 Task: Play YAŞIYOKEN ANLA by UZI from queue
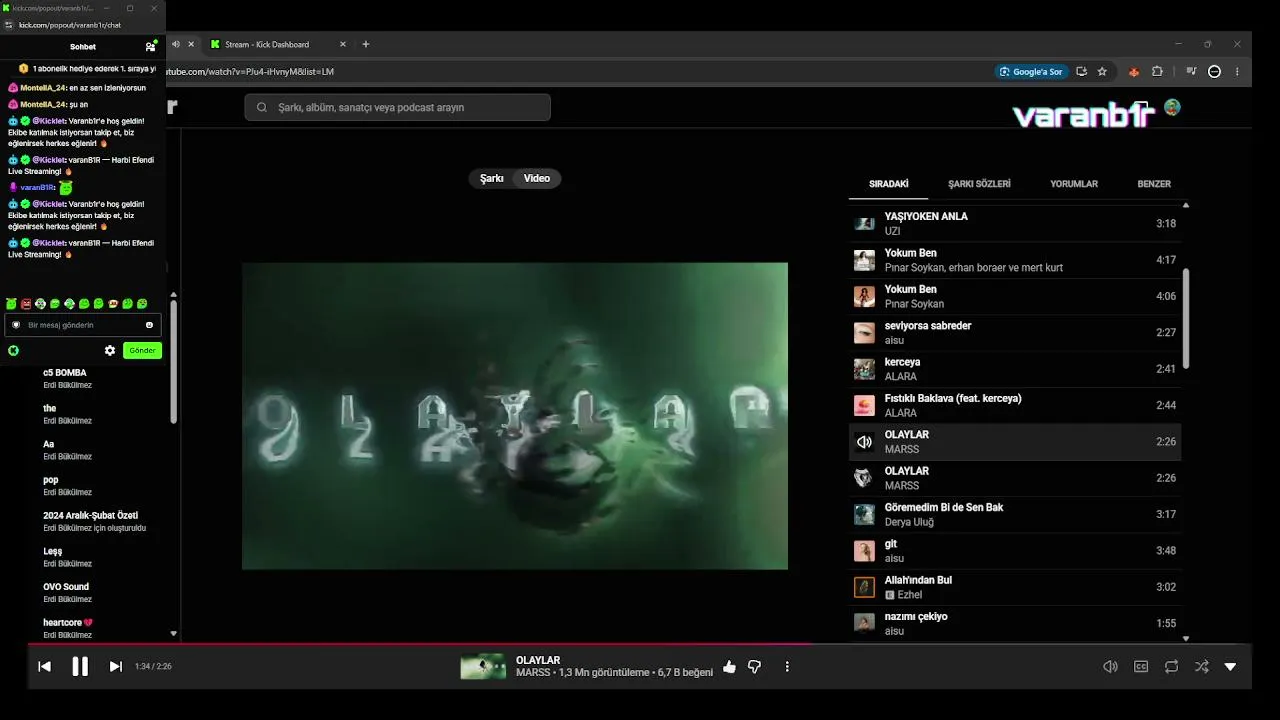point(1015,224)
